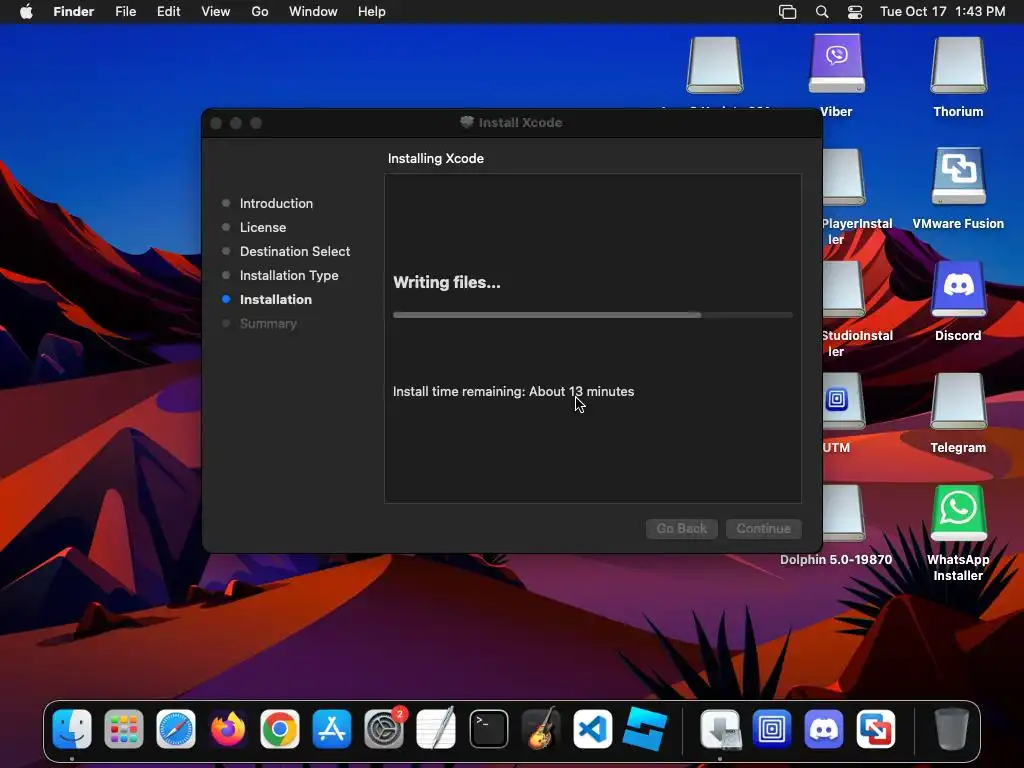Image resolution: width=1024 pixels, height=768 pixels.
Task: Launch Visual Studio Code from Dock
Action: click(592, 729)
